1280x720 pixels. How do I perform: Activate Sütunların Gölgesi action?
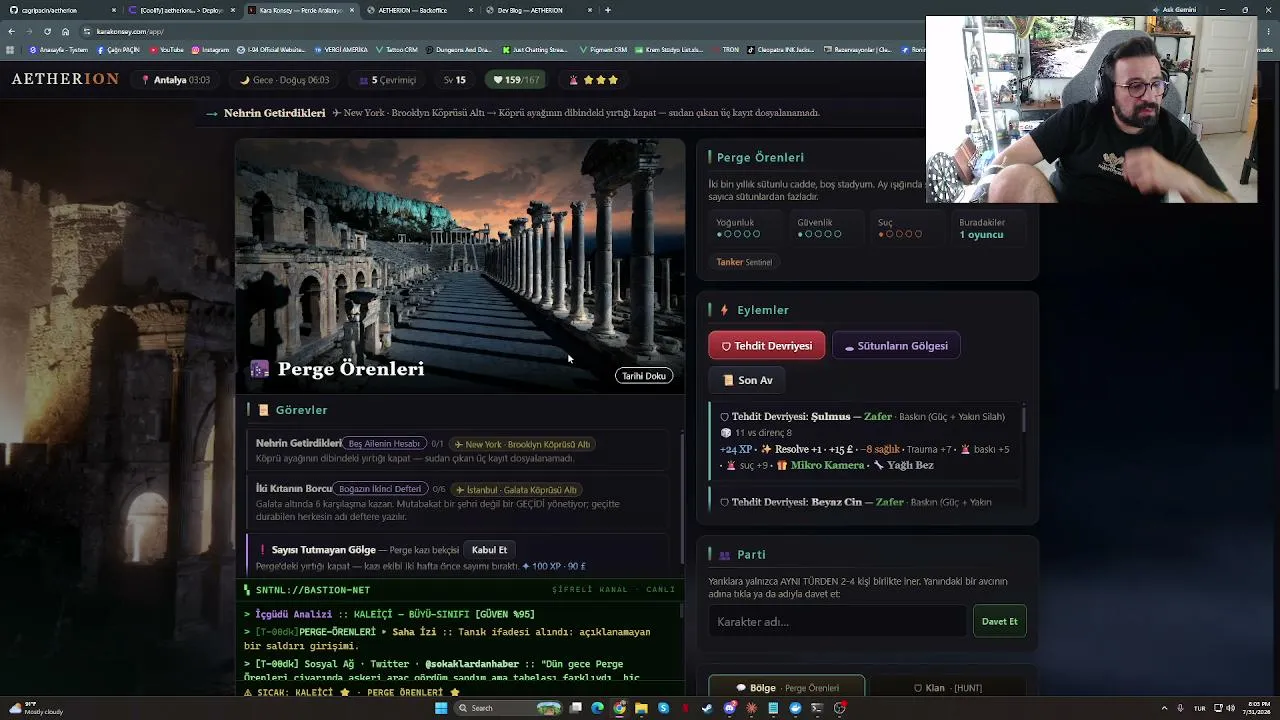coord(896,346)
